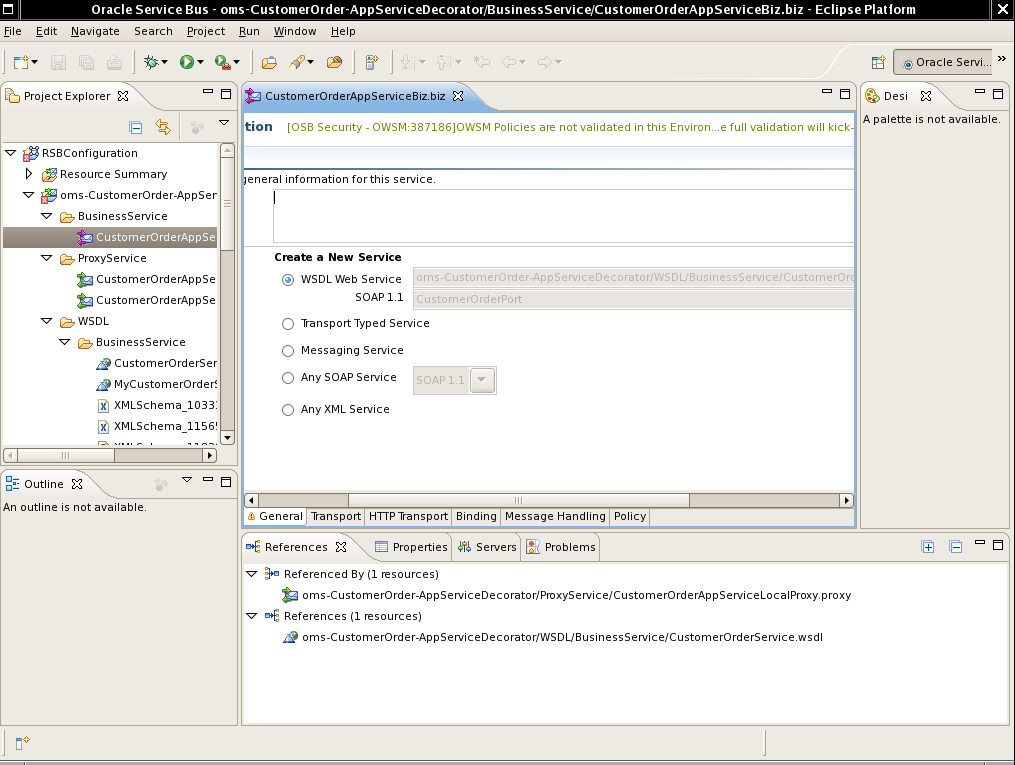Click Expand All icon in References view

928,547
